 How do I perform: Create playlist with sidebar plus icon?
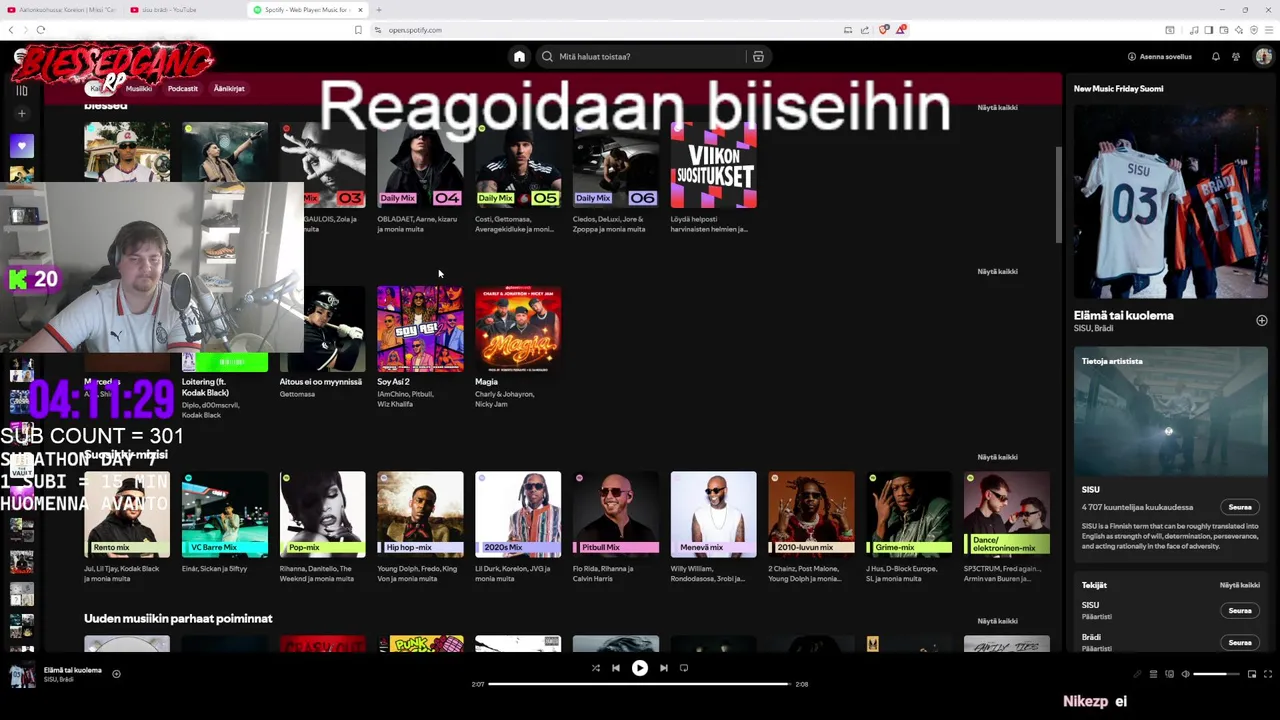[x=21, y=114]
